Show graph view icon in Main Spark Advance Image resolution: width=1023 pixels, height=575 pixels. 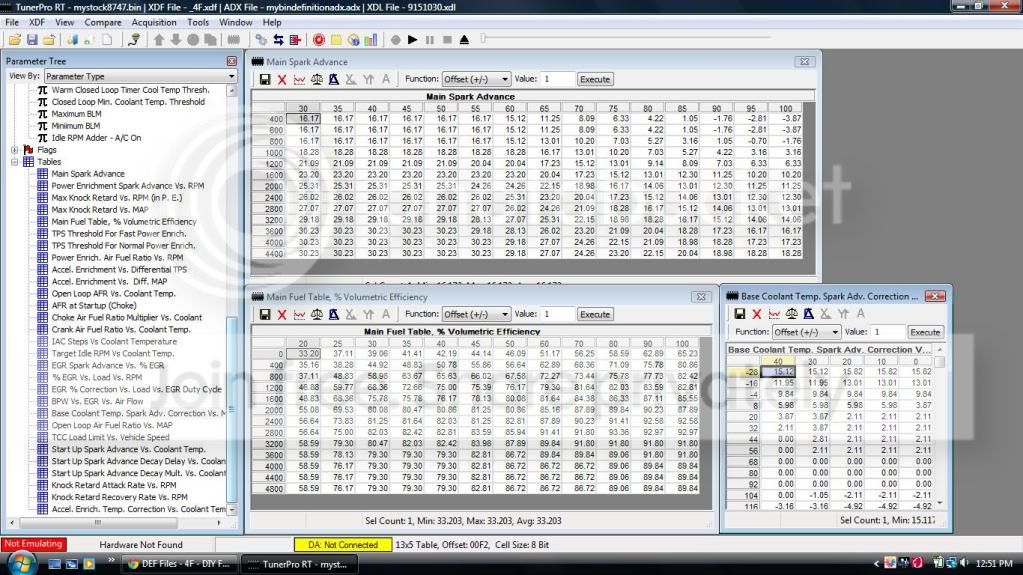coord(299,79)
